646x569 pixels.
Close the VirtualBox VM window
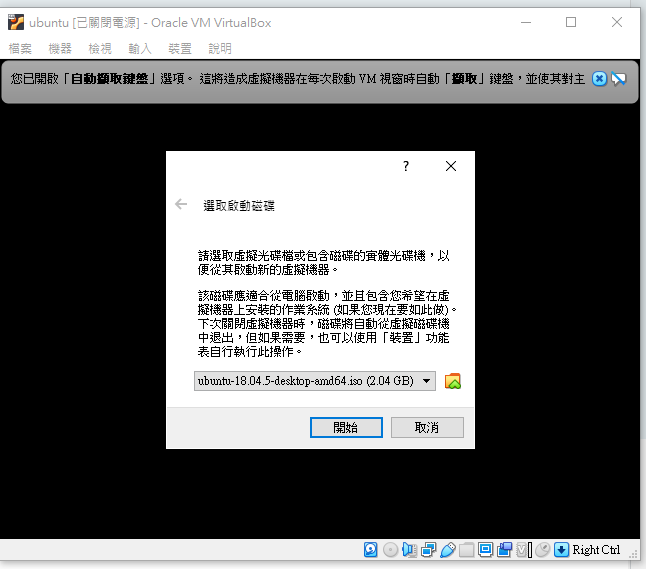617,22
